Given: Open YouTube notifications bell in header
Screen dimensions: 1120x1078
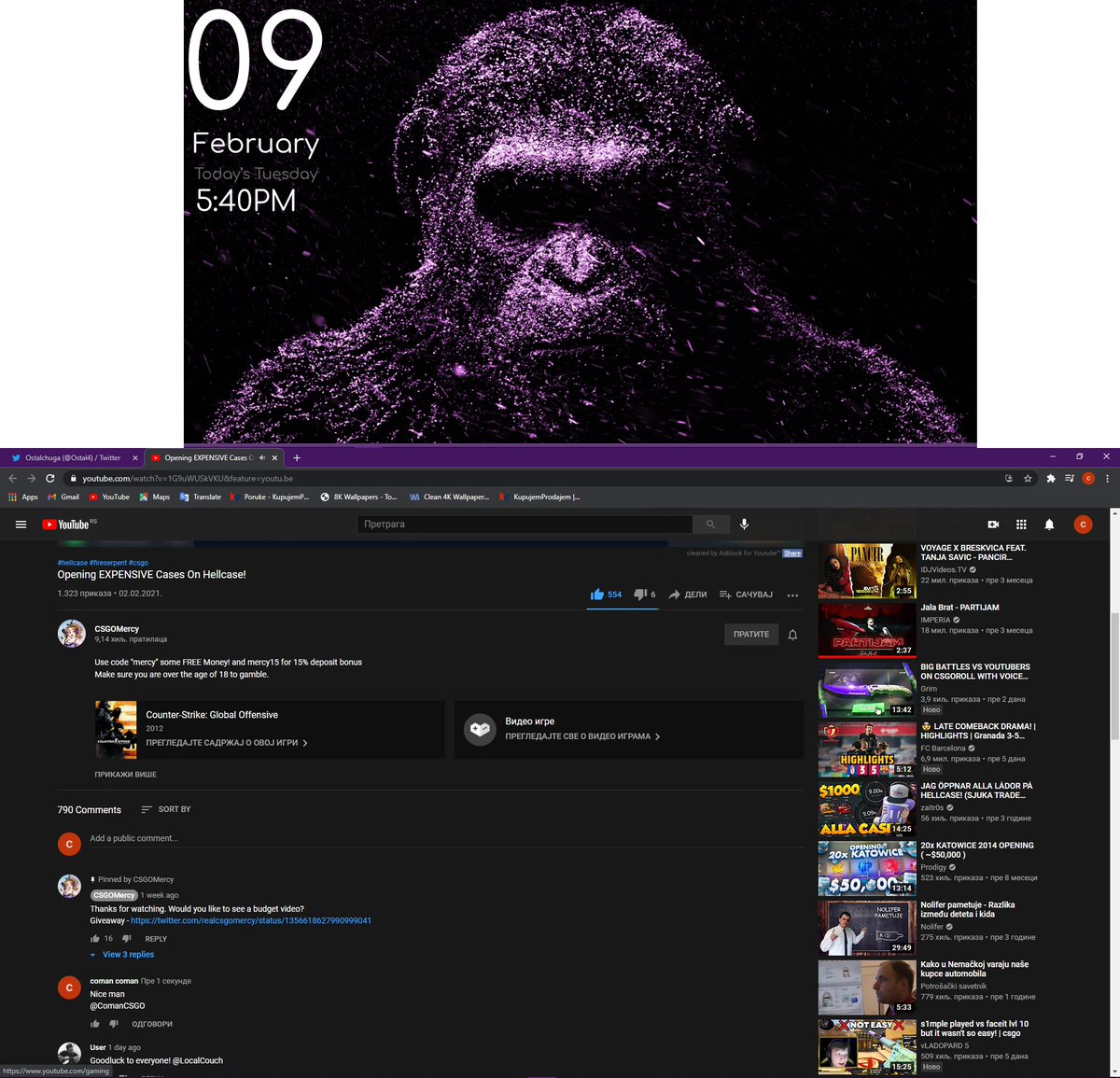Looking at the screenshot, I should point(1049,525).
